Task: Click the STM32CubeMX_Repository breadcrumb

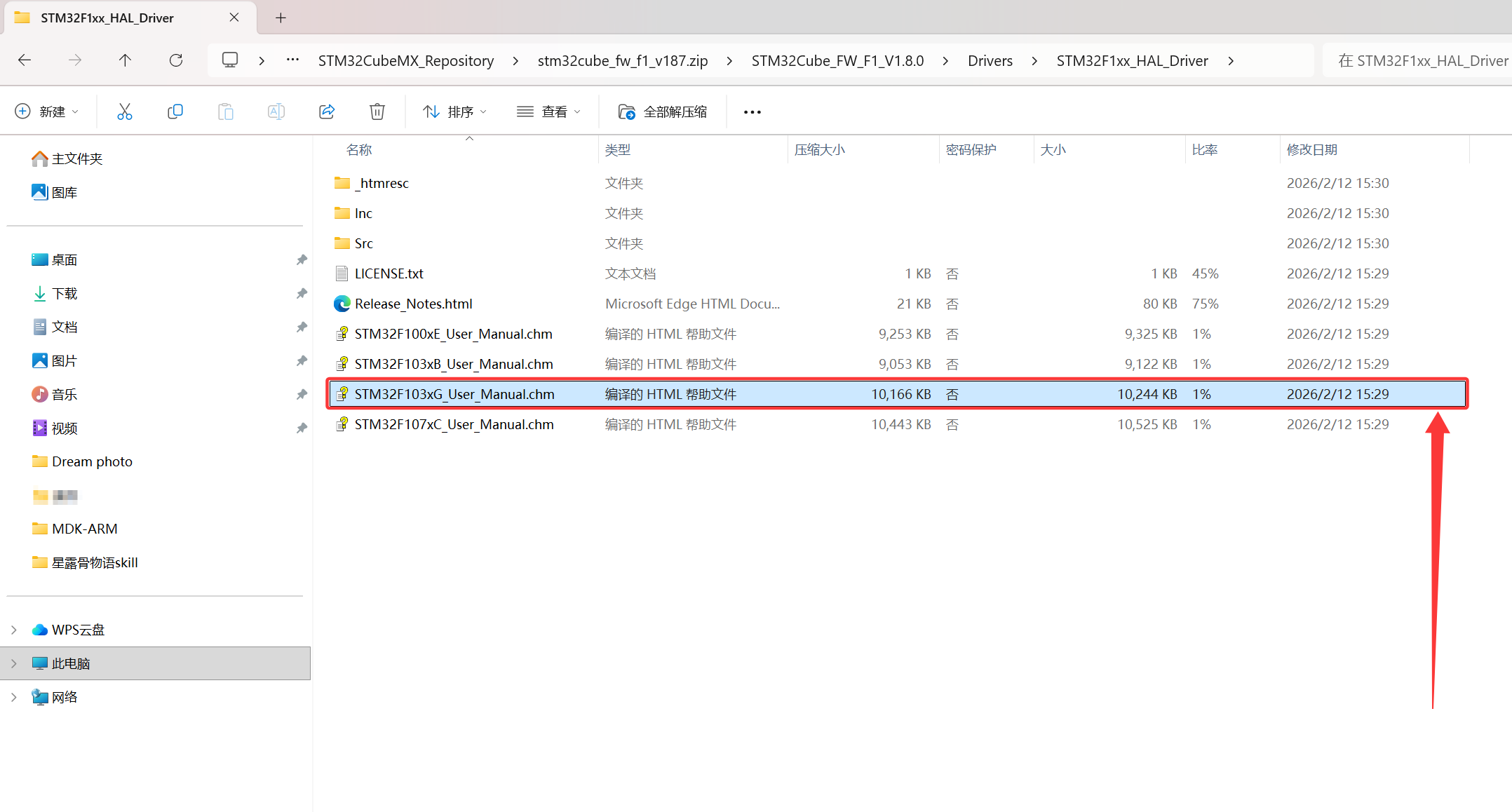Action: [x=406, y=61]
